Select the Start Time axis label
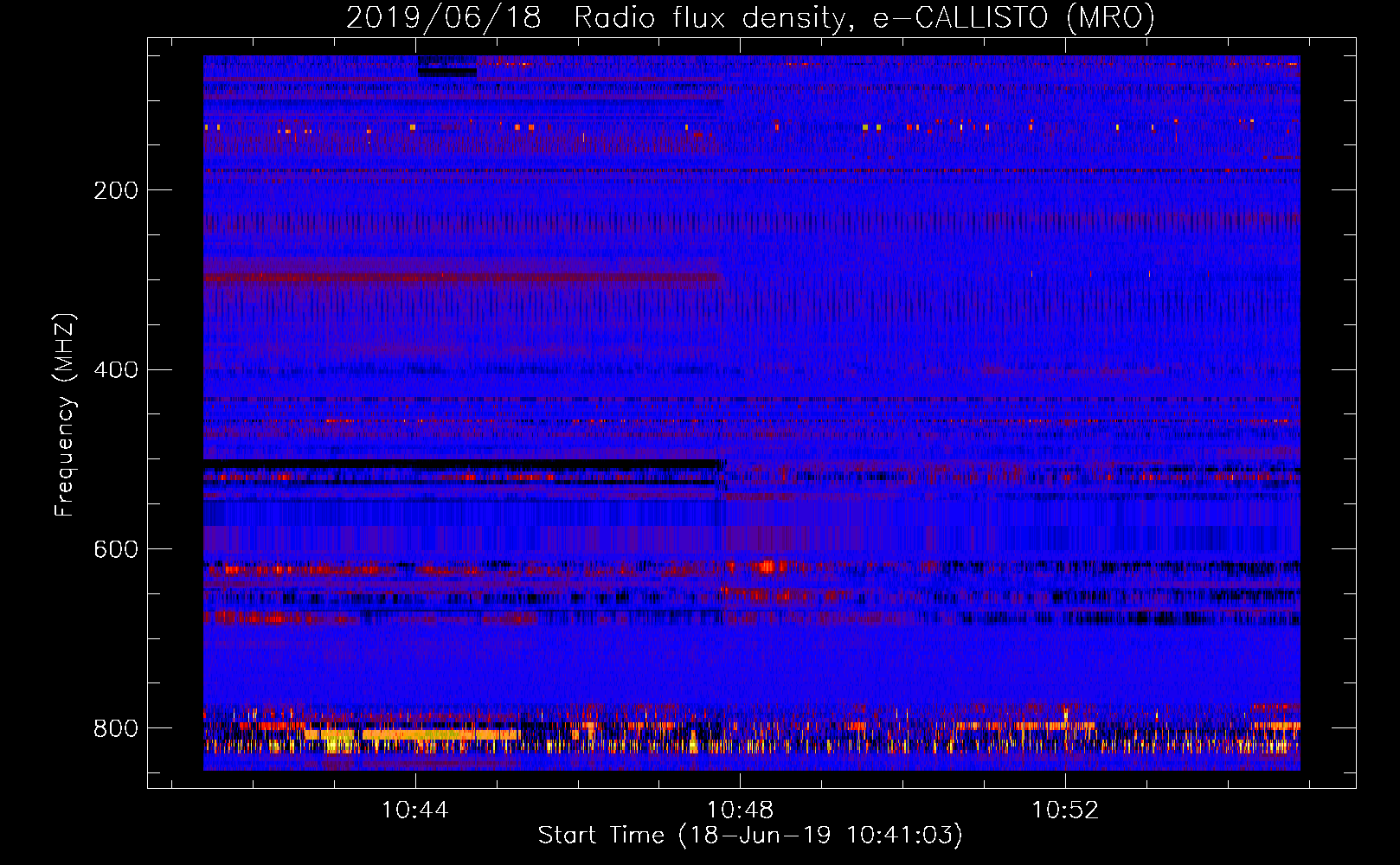 [750, 836]
